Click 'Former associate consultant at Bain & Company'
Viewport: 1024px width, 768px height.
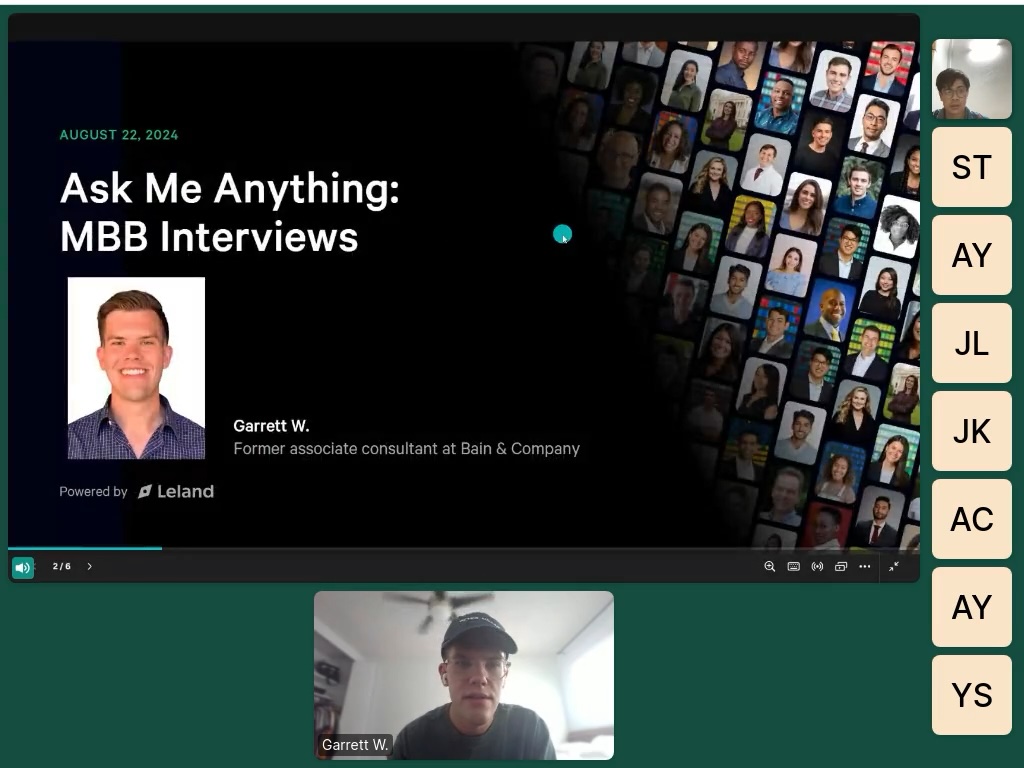tap(407, 449)
